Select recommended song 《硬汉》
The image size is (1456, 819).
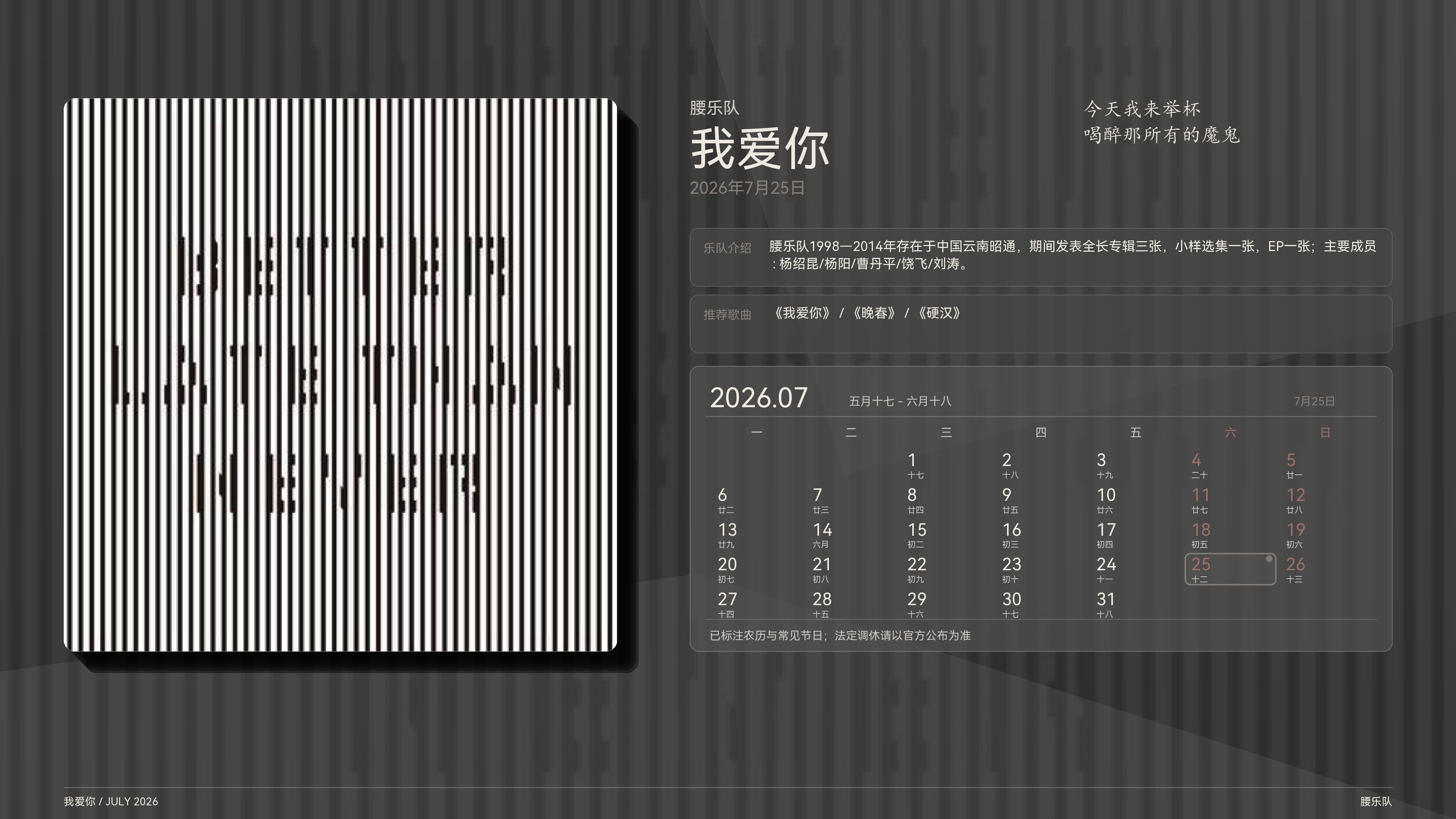(940, 313)
